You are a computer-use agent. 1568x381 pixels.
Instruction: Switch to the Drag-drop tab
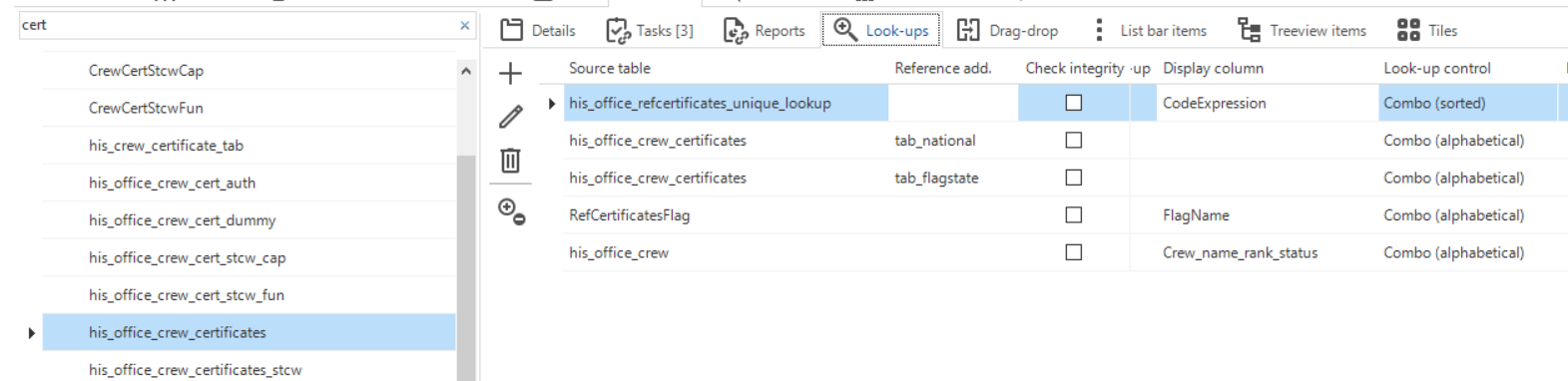coord(1008,30)
